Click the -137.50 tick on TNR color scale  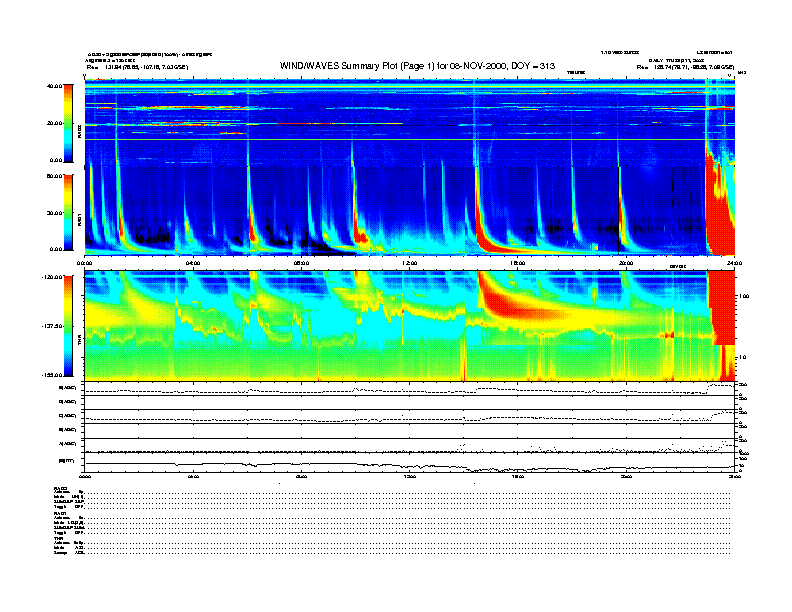point(52,326)
